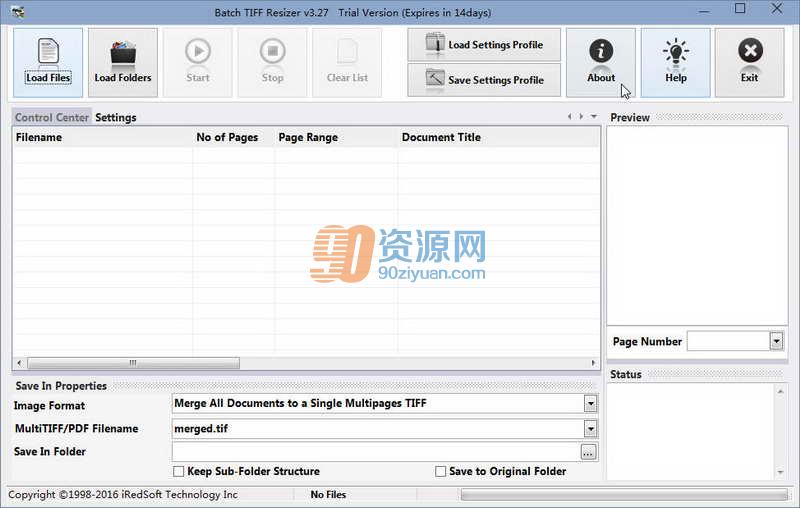This screenshot has height=508, width=800.
Task: Expand the Page Number dropdown
Action: (776, 341)
